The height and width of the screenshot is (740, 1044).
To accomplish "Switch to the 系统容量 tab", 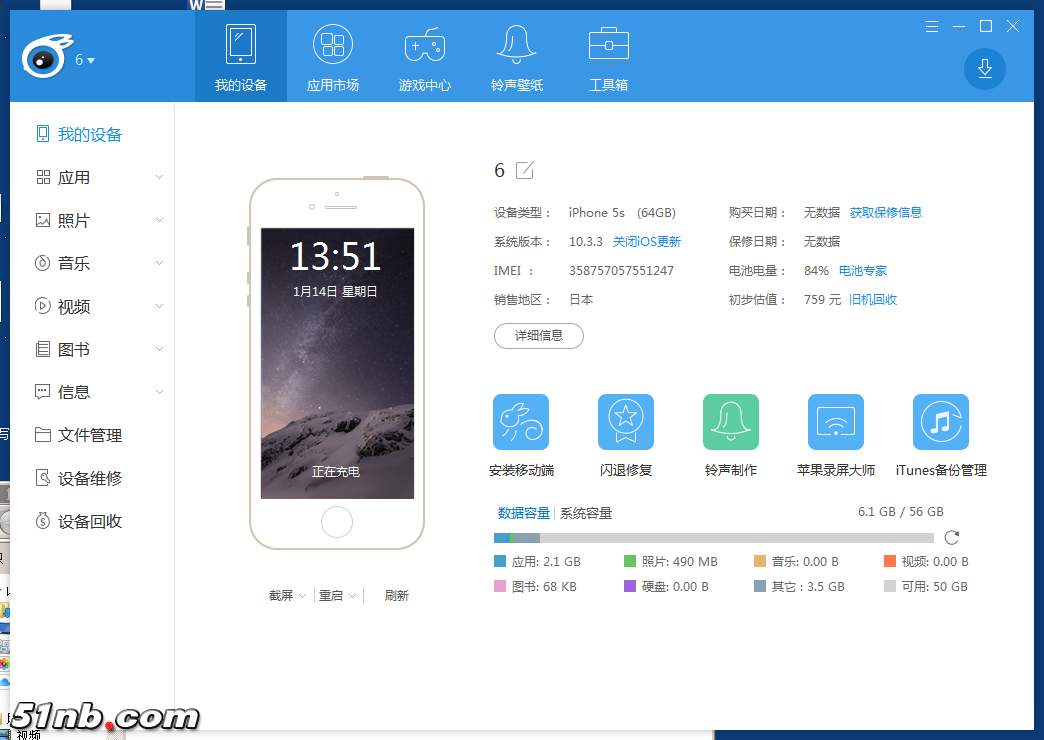I will pyautogui.click(x=586, y=513).
